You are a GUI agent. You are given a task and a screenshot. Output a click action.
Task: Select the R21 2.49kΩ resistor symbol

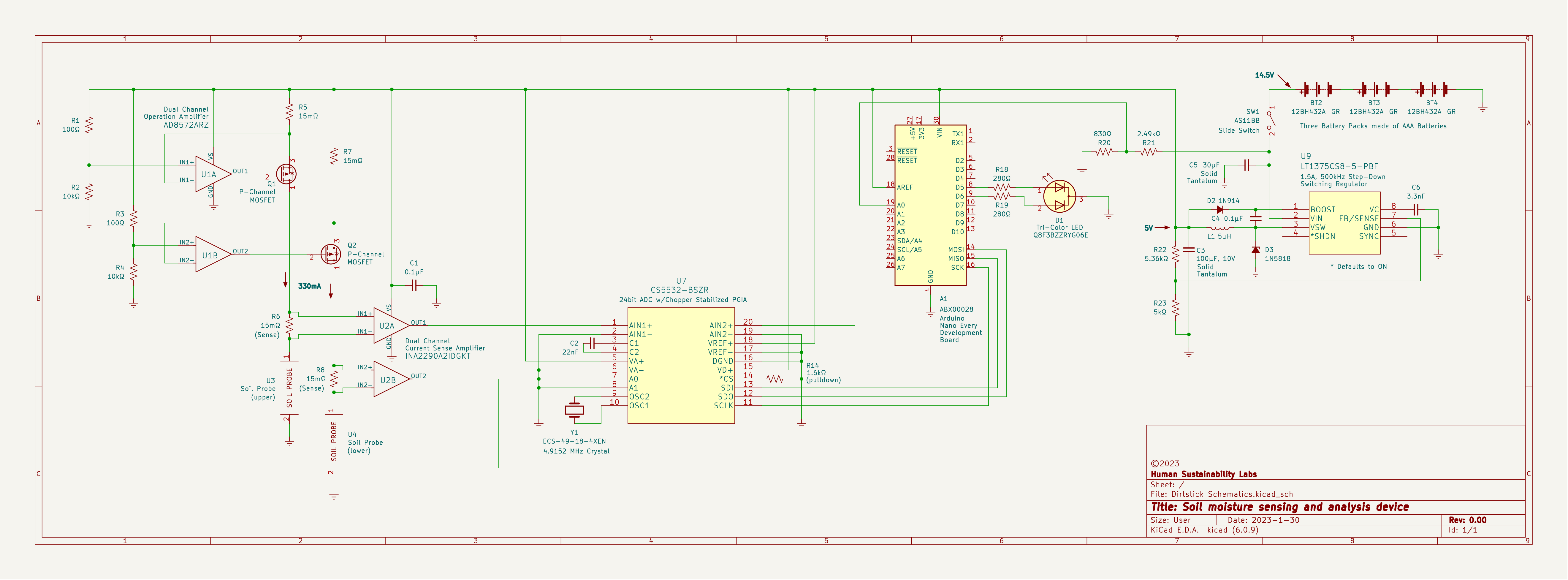tap(1149, 152)
